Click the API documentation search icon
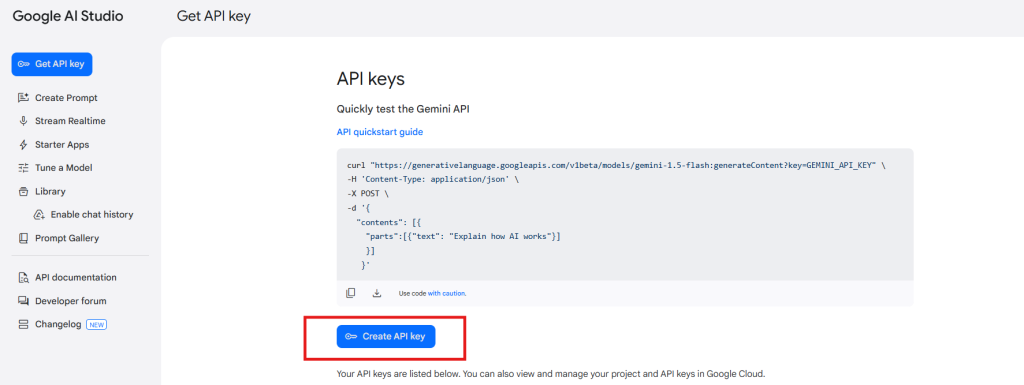Viewport: 1024px width, 385px height. 24,277
